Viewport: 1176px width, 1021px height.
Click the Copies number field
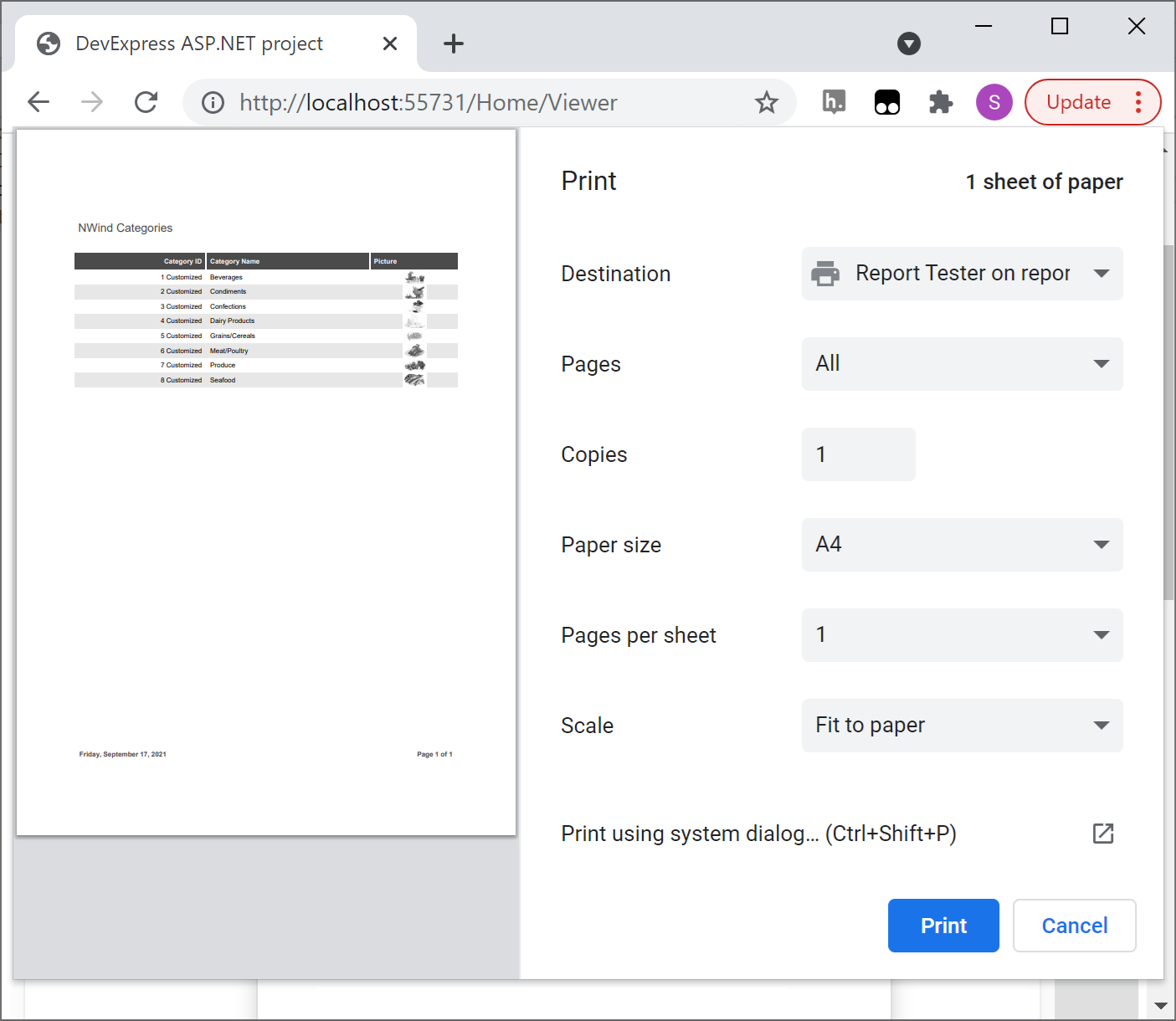[x=858, y=454]
